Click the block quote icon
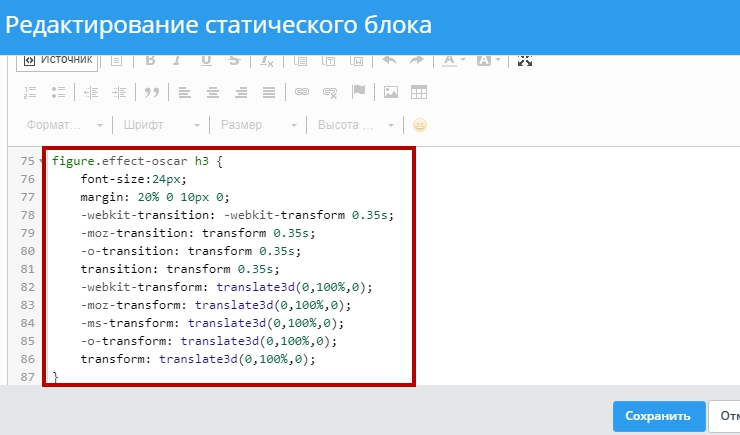This screenshot has height=435, width=740. point(152,92)
